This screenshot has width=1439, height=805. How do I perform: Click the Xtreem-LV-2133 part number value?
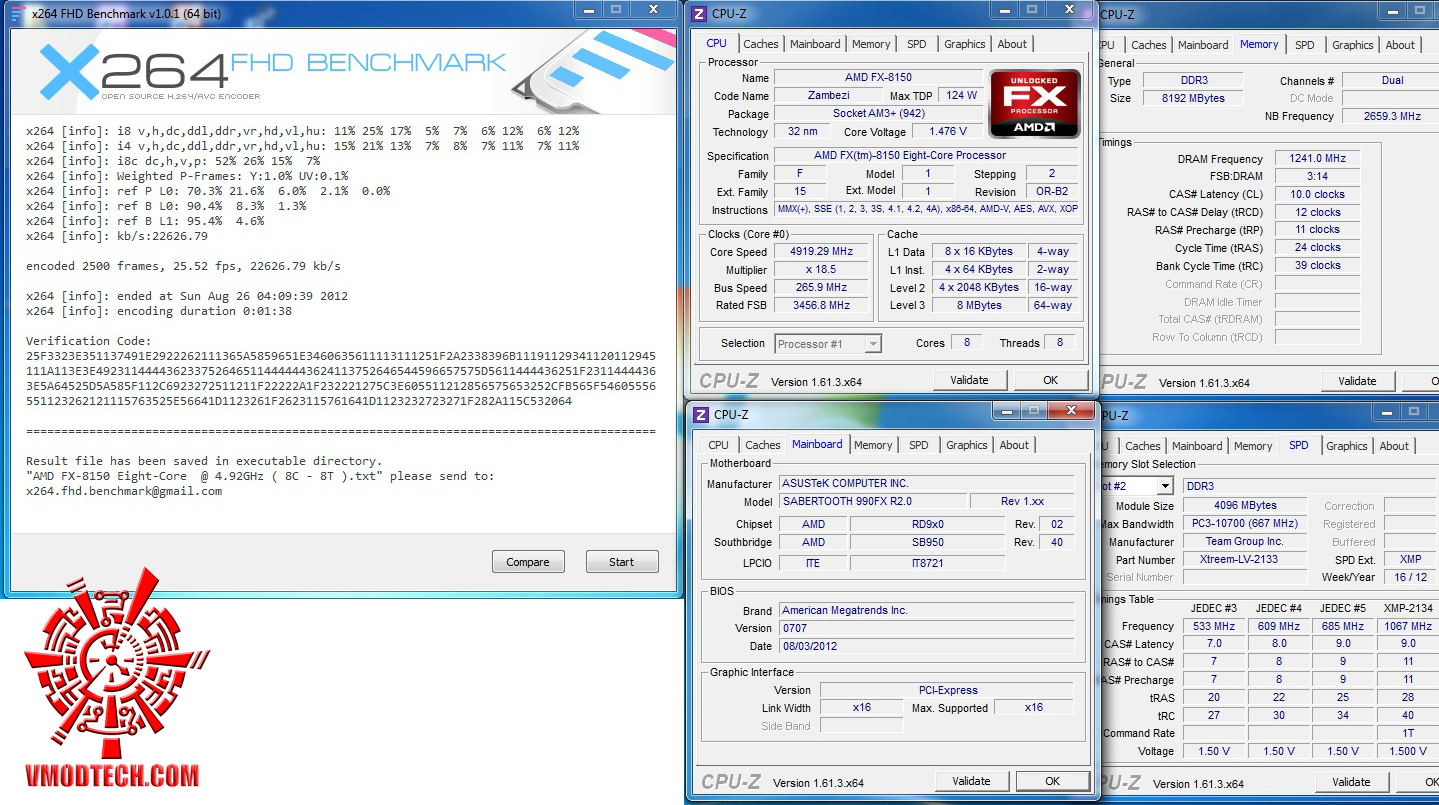point(1245,560)
